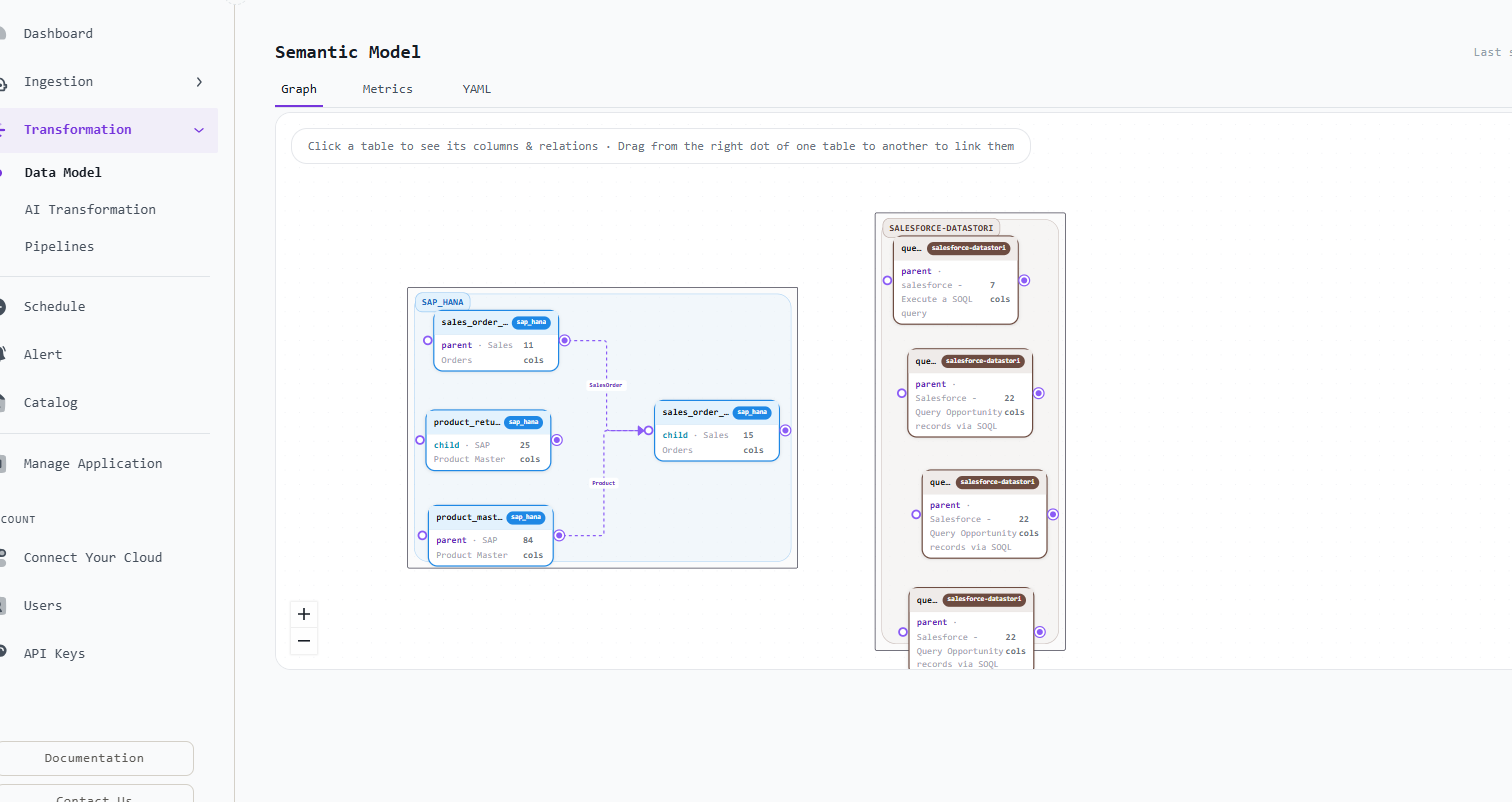
Task: Click right dot of sales_order parent node
Action: [x=565, y=340]
